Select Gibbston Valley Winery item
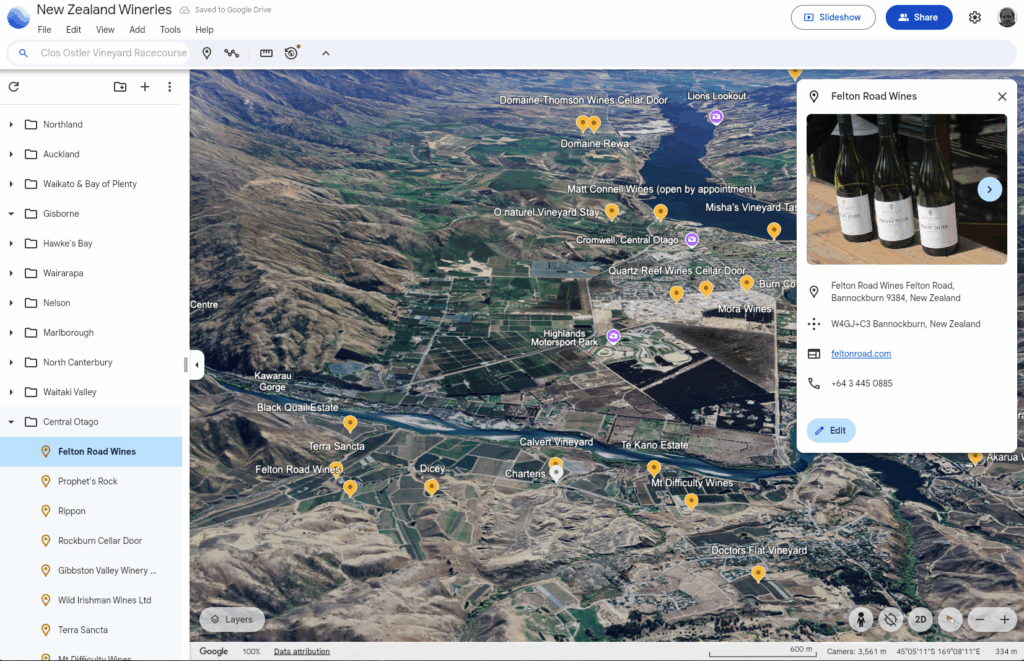Screen dimensions: 1024x661 pos(91,570)
